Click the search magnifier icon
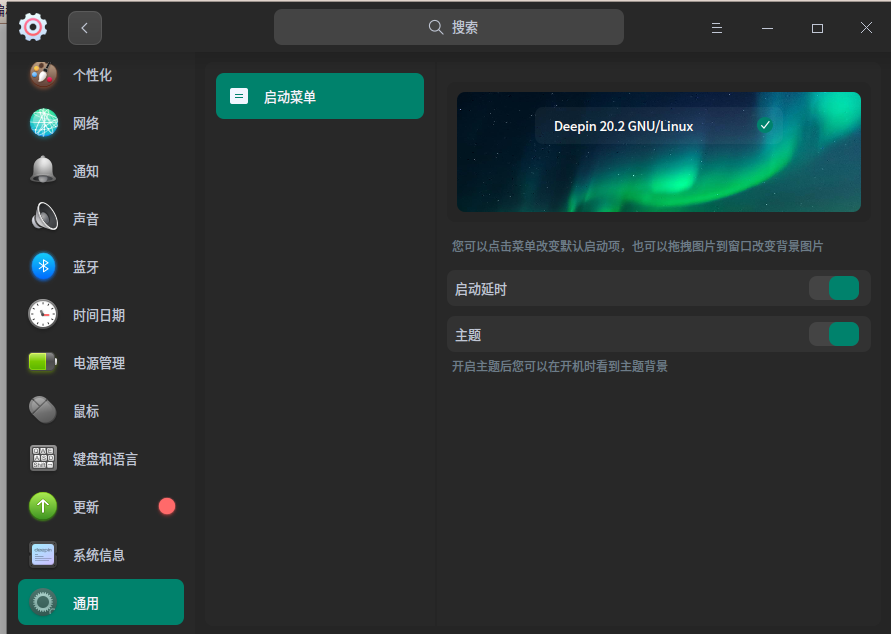 pos(436,27)
